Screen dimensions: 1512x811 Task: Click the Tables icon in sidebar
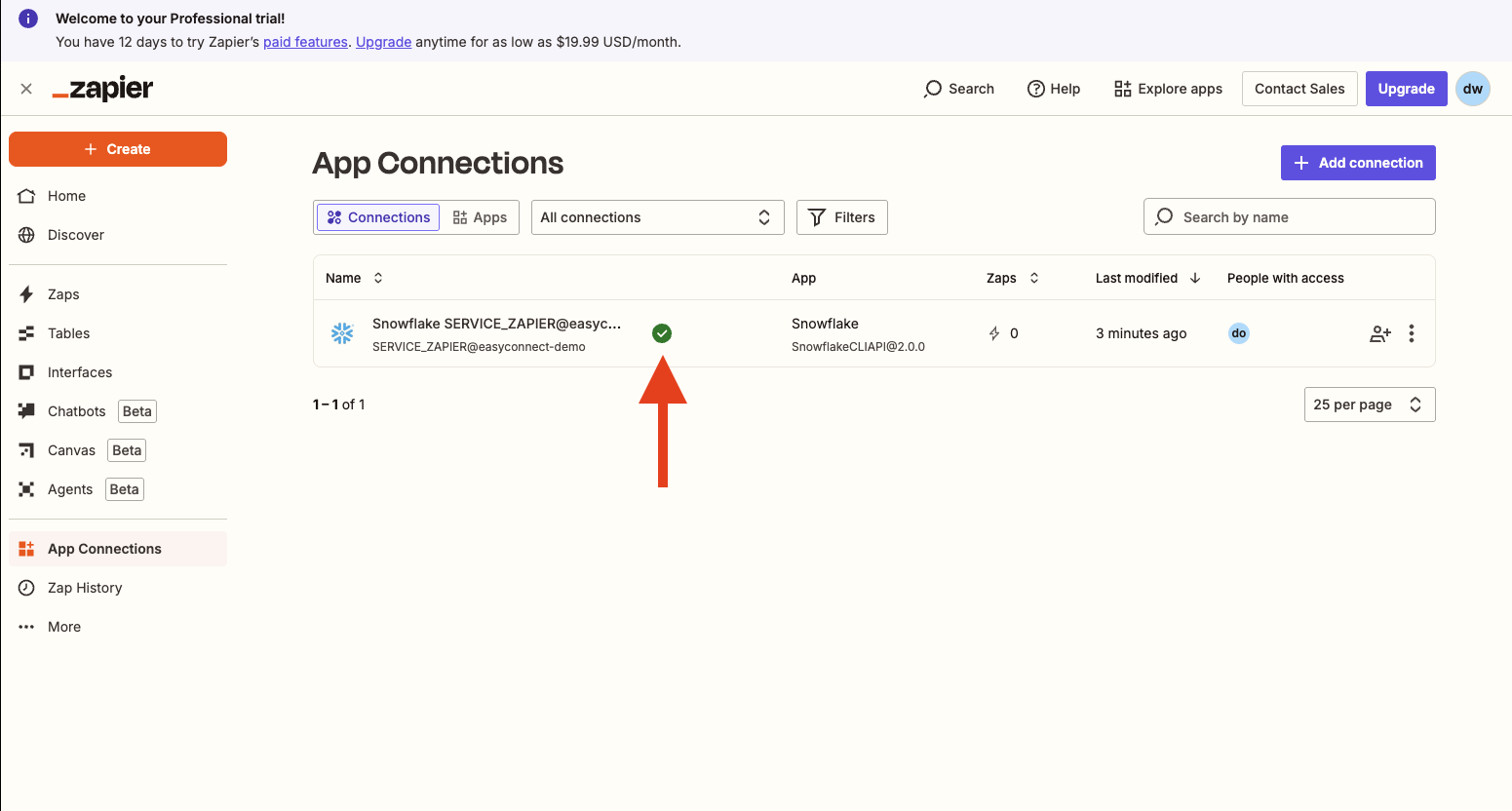[26, 333]
